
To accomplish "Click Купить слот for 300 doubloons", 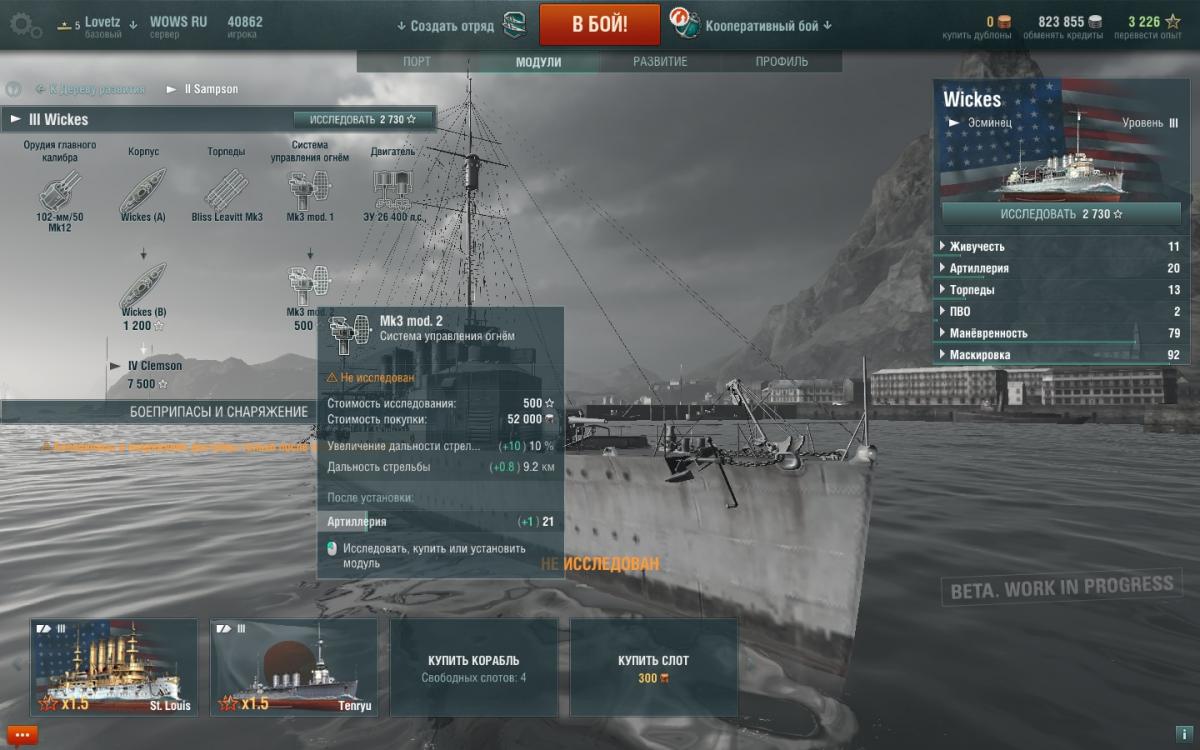I will coord(654,667).
